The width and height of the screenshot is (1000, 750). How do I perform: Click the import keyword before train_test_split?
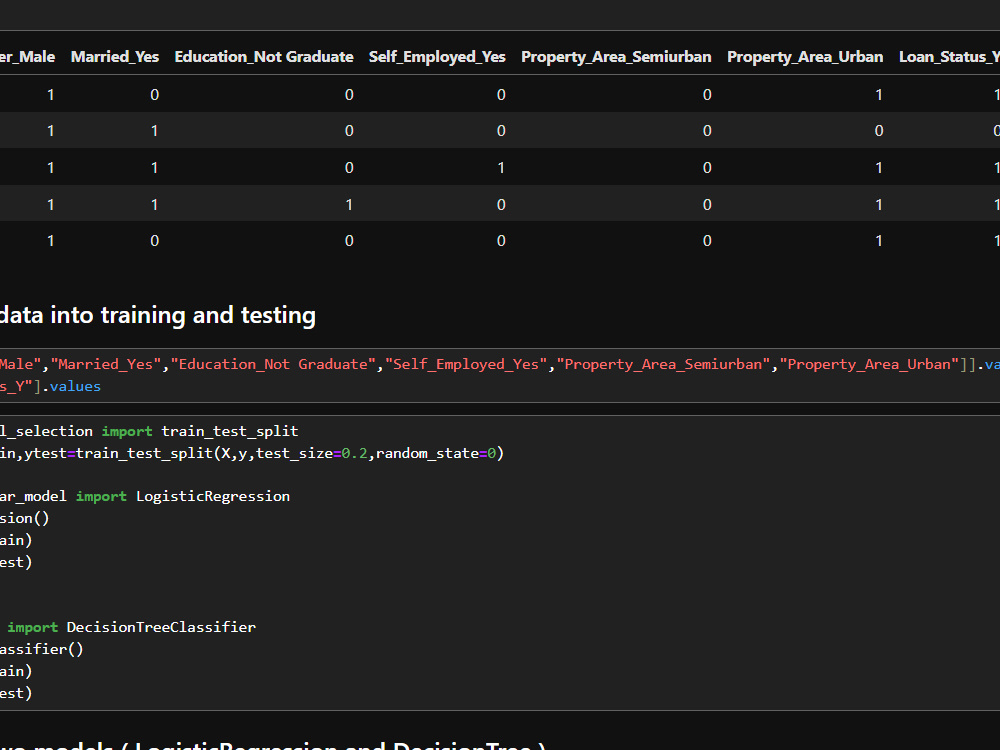(127, 431)
